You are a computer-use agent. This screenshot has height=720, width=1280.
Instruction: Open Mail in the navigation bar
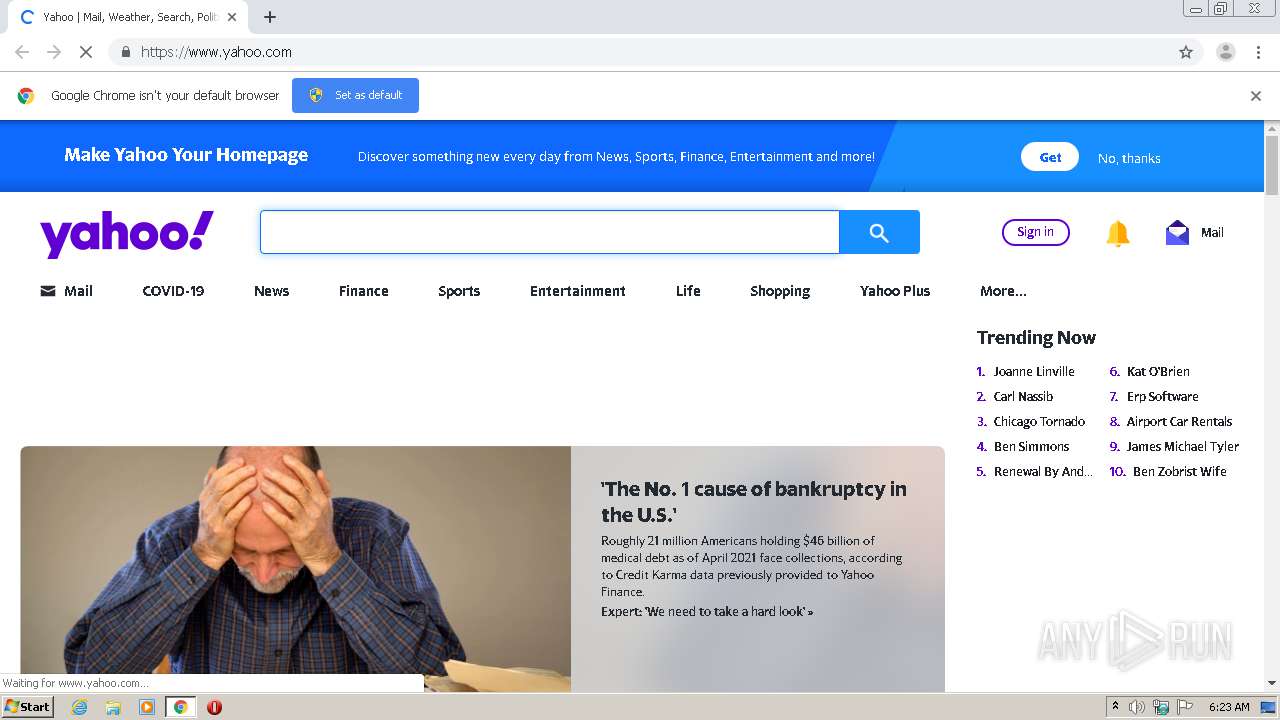point(67,291)
